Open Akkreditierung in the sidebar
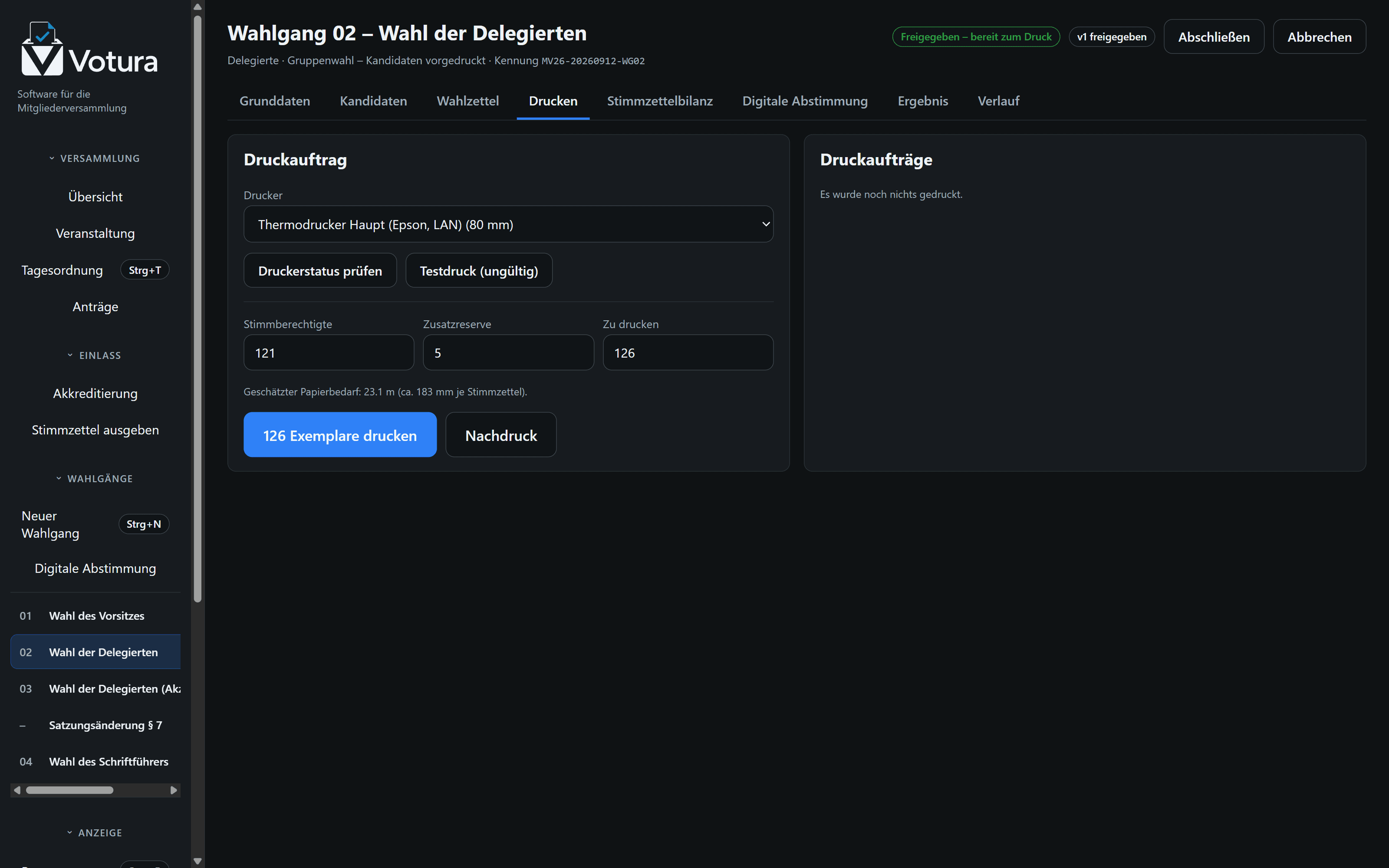1389x868 pixels. (95, 393)
